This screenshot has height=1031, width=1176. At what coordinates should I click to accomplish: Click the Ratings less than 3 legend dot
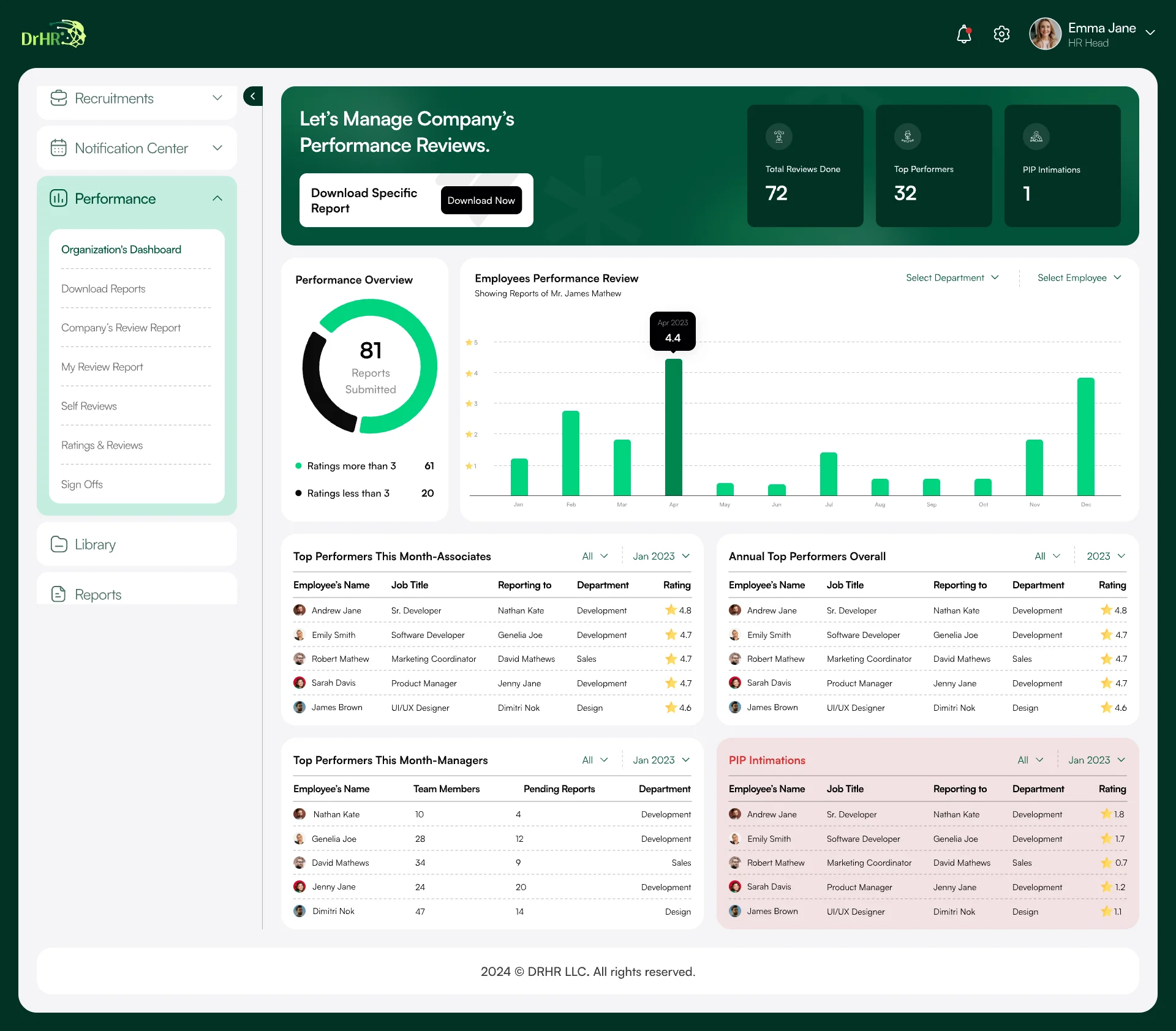(298, 493)
